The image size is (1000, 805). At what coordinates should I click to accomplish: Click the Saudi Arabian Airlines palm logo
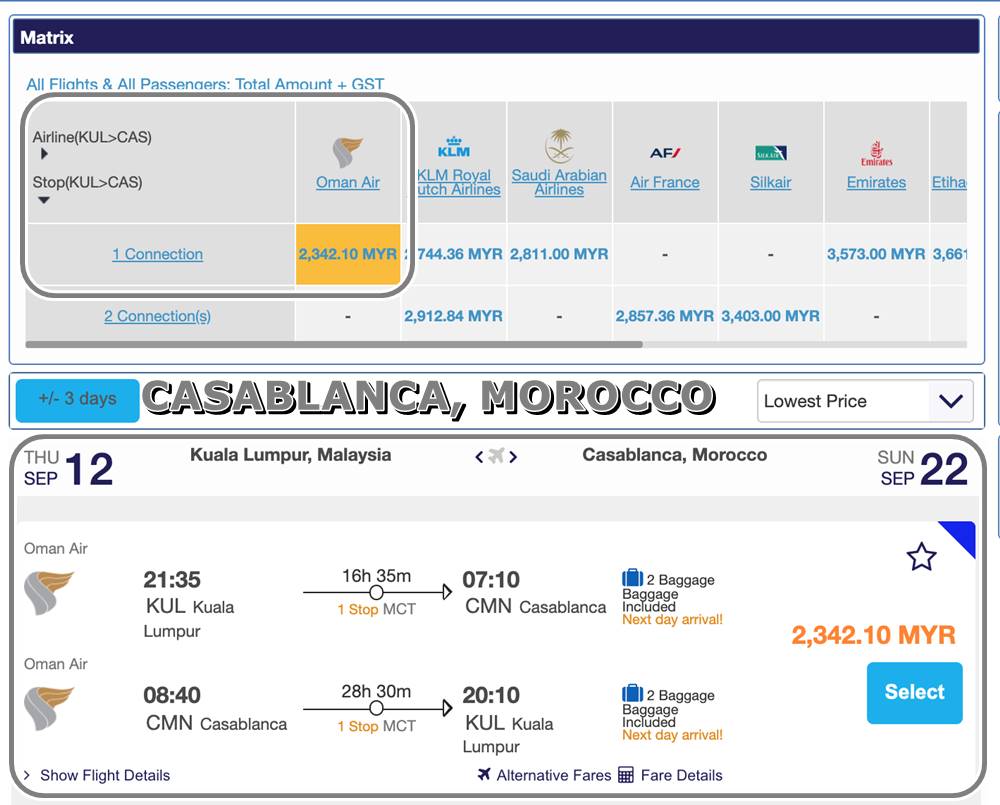pos(559,145)
